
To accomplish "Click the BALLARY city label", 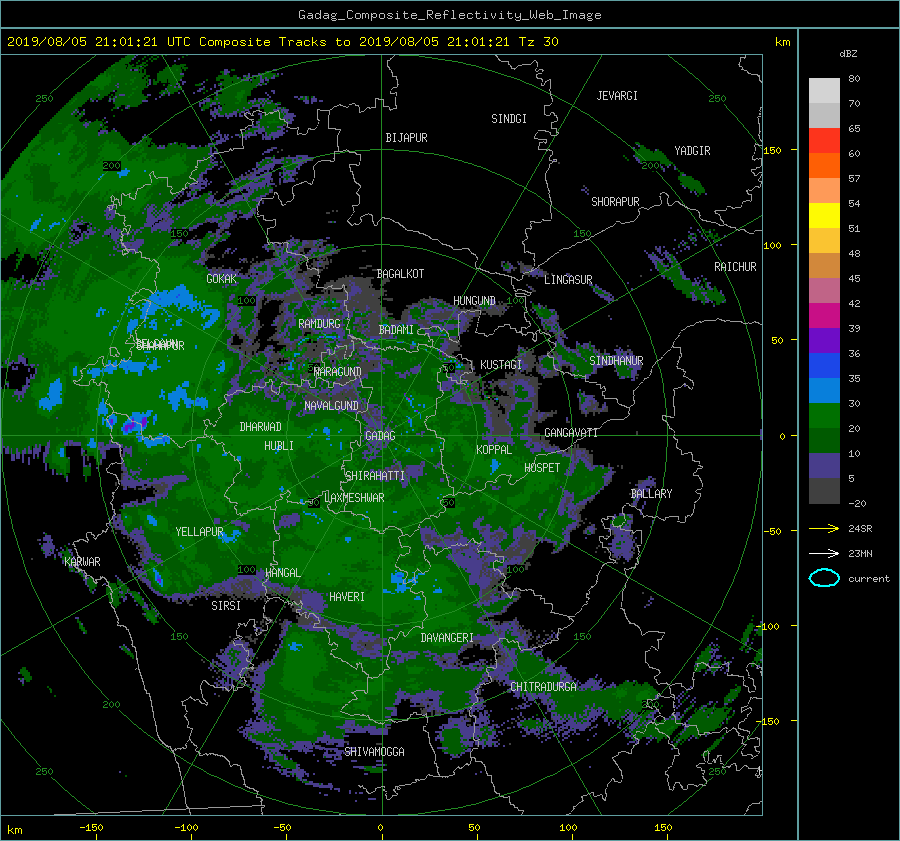I will pos(651,494).
